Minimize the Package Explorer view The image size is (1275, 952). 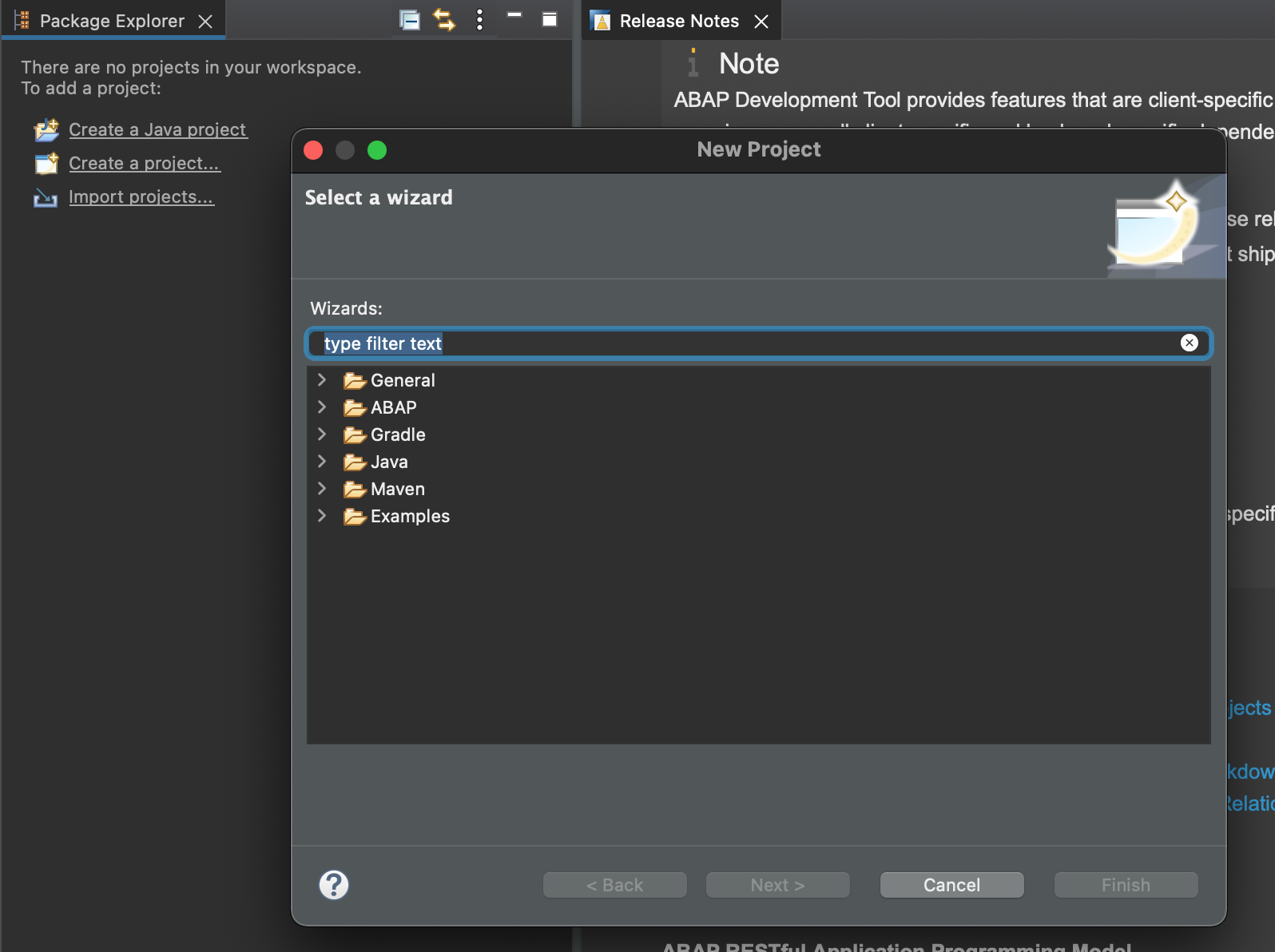coord(514,14)
